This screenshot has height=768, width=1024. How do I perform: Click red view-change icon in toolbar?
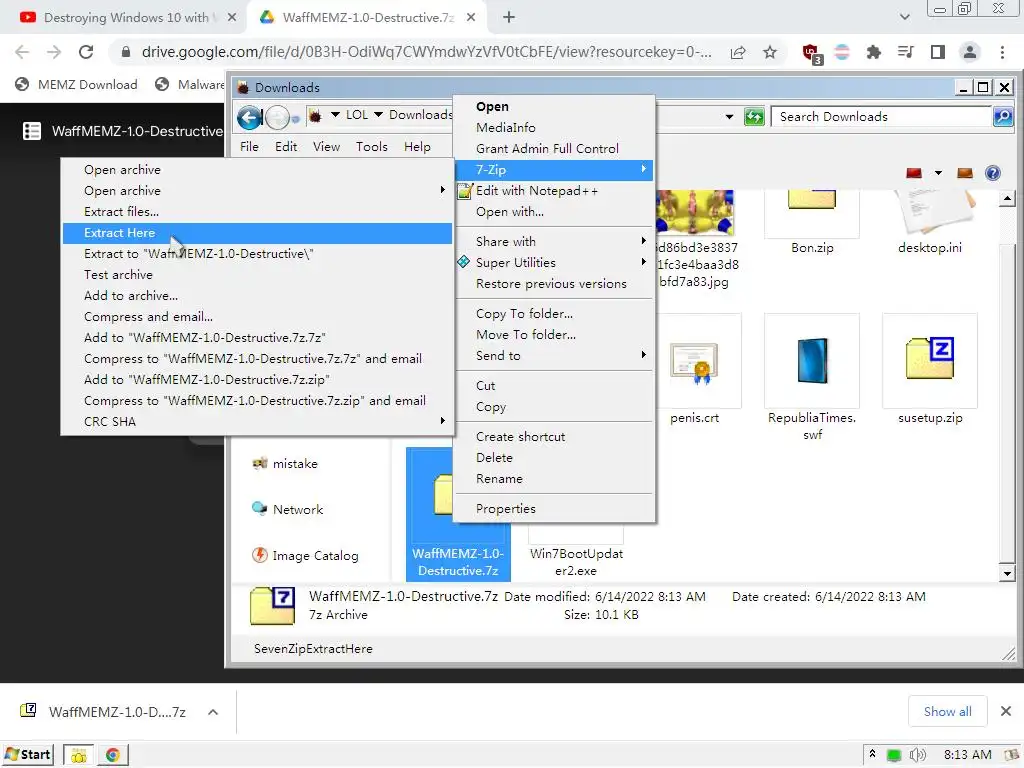(914, 173)
